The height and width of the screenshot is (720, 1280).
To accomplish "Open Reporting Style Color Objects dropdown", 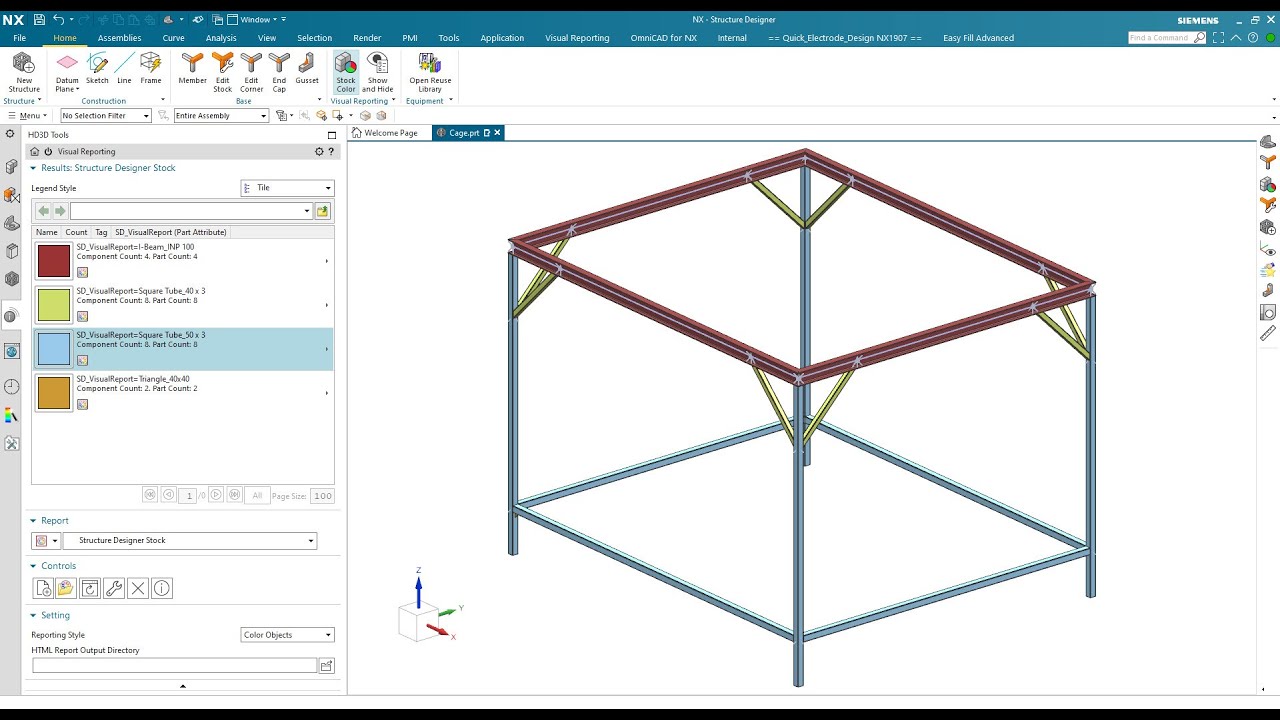I will [x=288, y=635].
